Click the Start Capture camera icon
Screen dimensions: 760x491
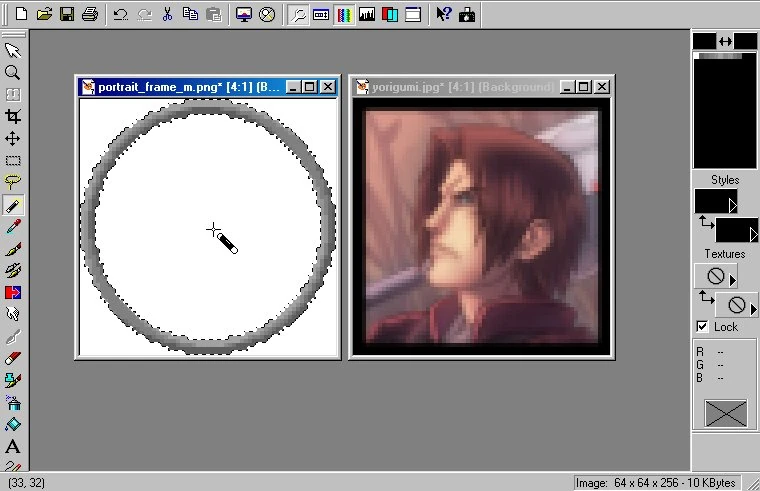click(x=467, y=14)
